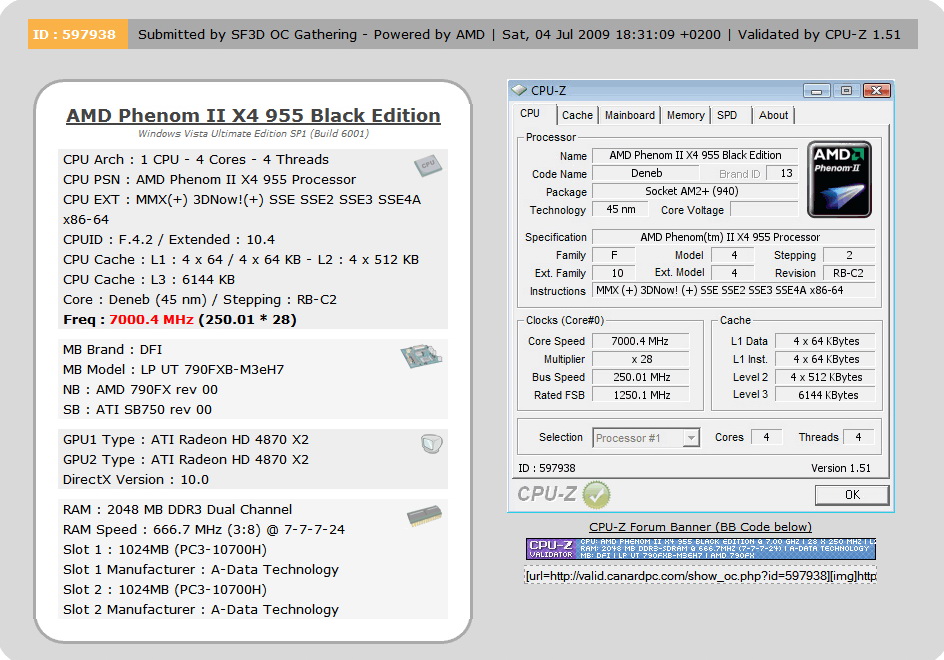The height and width of the screenshot is (660, 944).
Task: Click the Bus Speed value 250.01 MHz
Action: [640, 378]
